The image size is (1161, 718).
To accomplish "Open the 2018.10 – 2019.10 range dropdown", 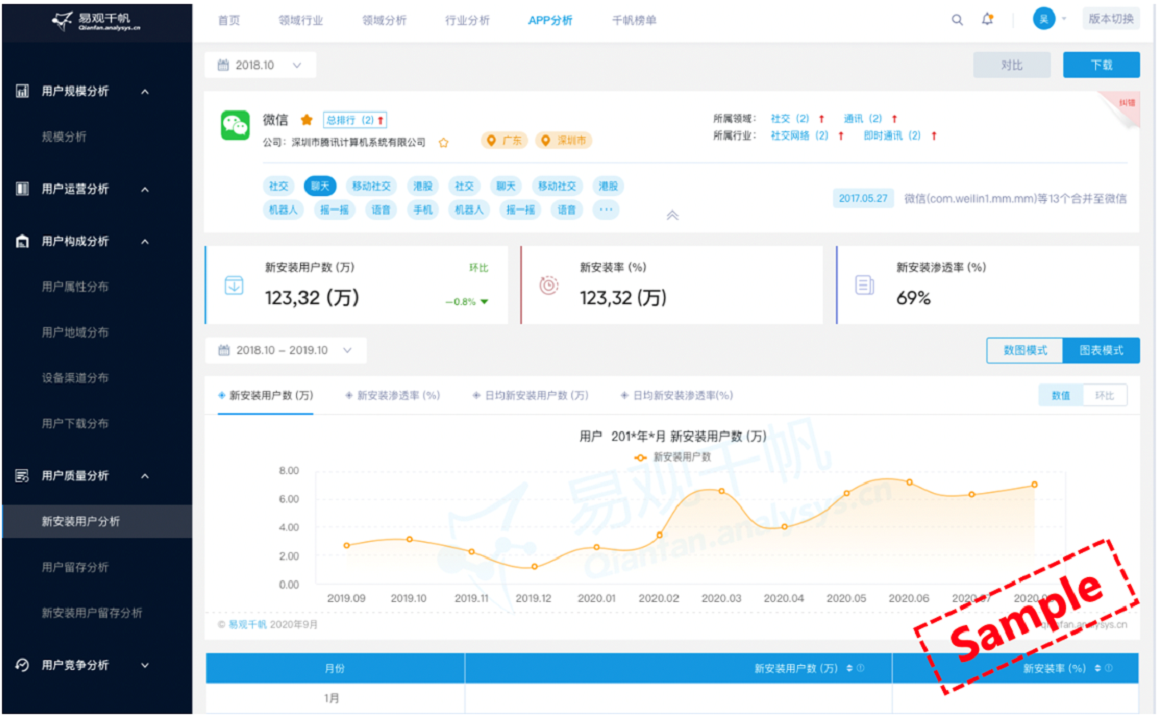I will (286, 351).
